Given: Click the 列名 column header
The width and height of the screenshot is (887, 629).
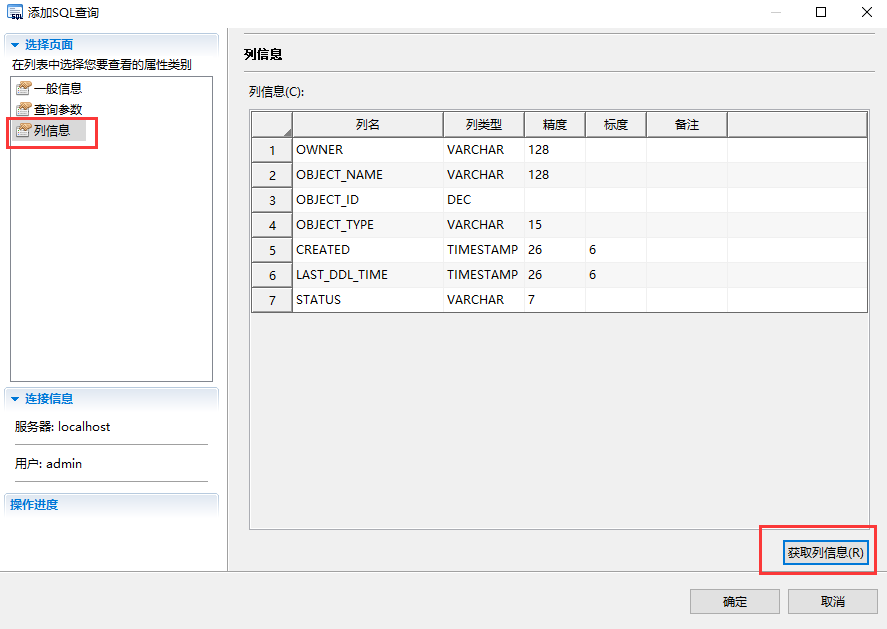Looking at the screenshot, I should coord(368,124).
